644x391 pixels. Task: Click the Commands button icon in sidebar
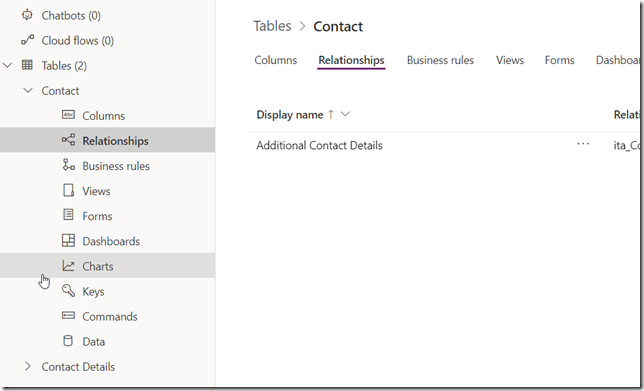coord(68,315)
